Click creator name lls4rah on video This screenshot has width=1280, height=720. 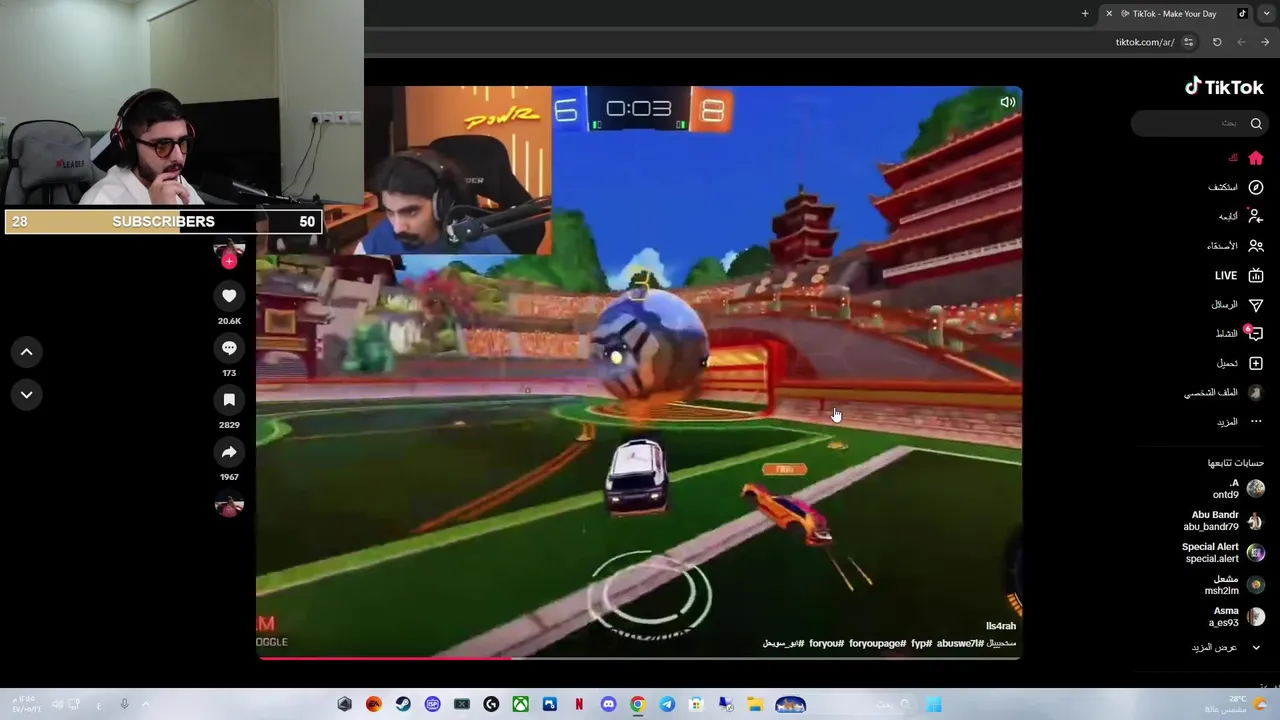click(x=1001, y=626)
